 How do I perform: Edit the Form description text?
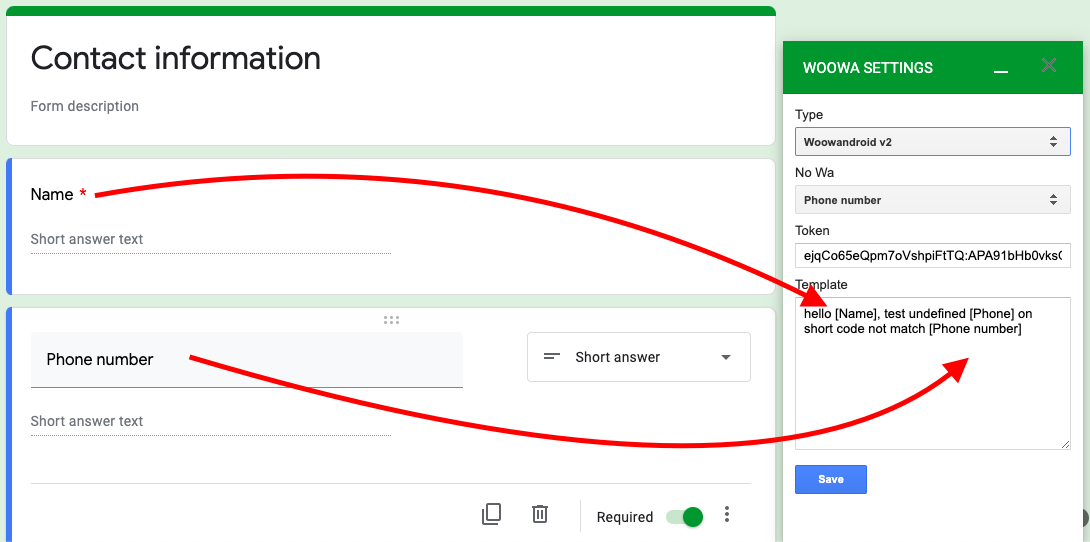(85, 106)
